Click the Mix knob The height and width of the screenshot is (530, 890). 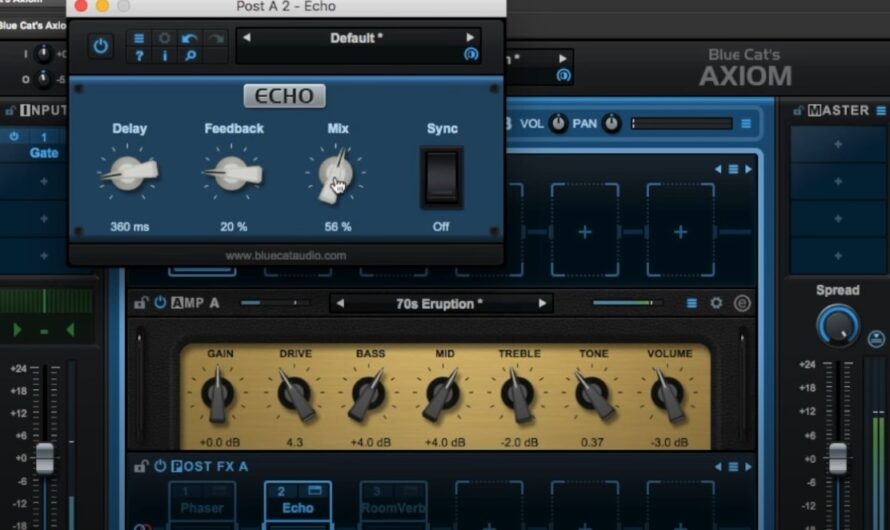coord(336,173)
